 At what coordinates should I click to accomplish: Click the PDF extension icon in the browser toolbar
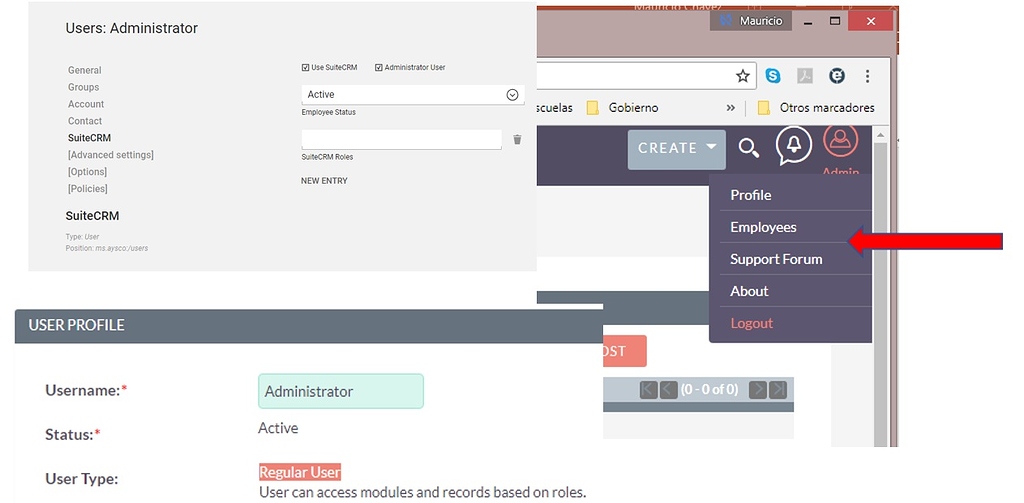805,76
